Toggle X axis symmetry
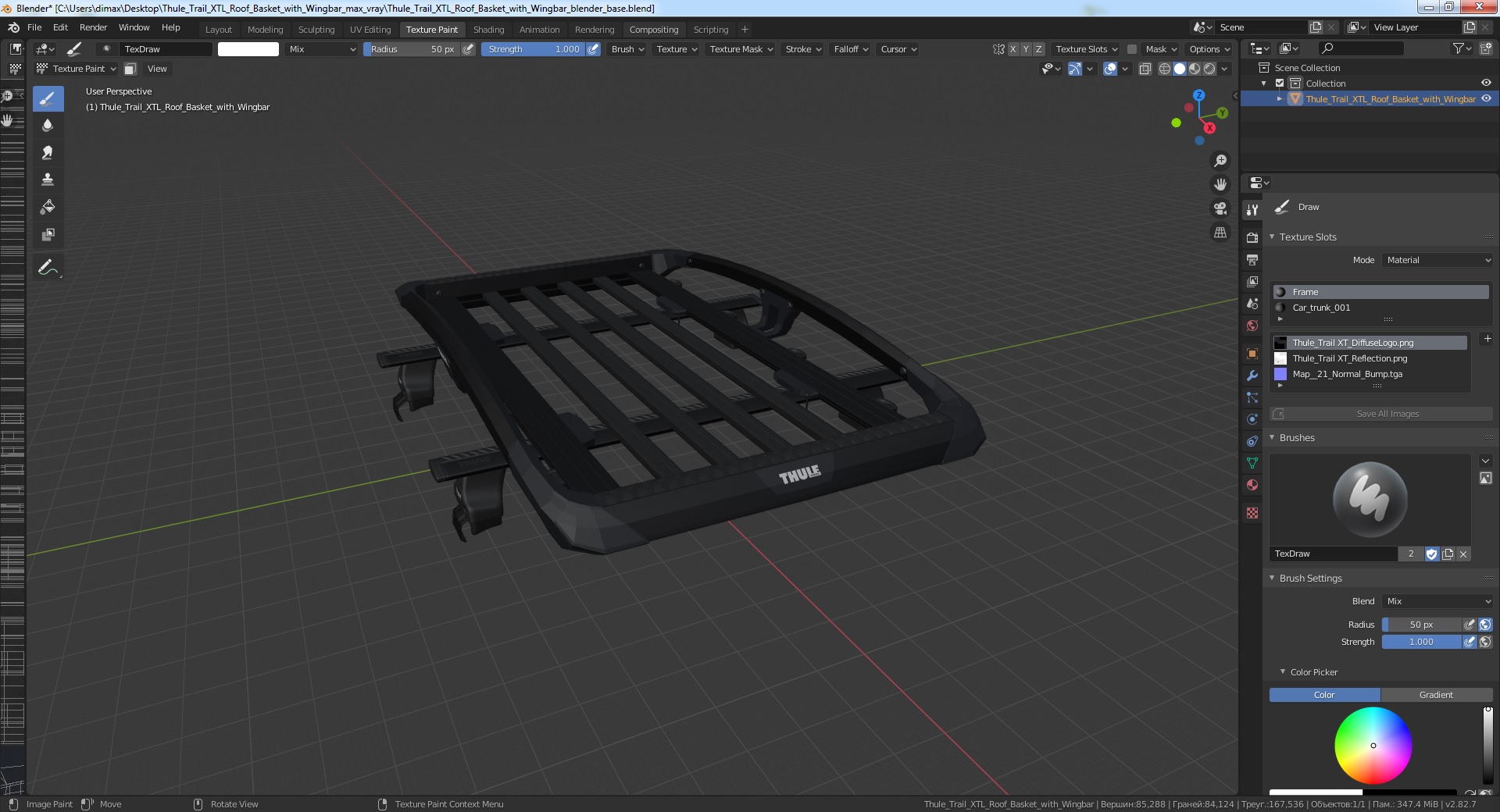1500x812 pixels. pos(1013,49)
